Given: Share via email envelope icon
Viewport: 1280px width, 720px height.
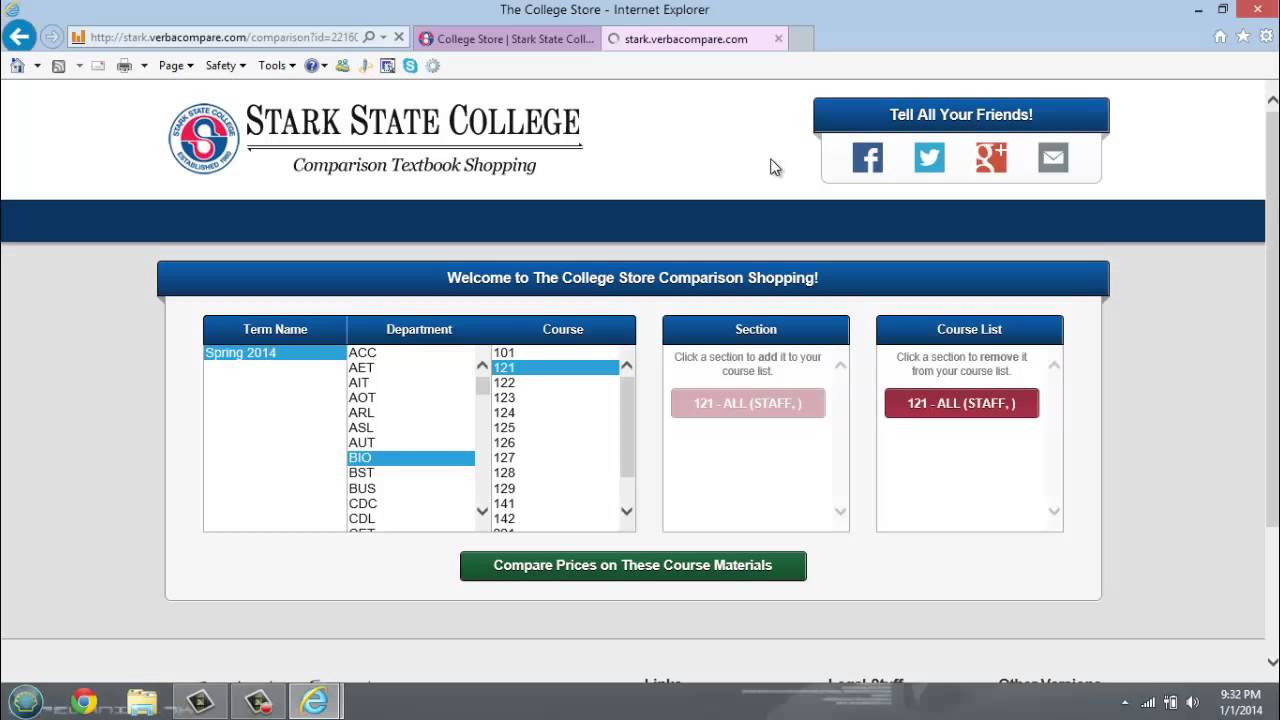Looking at the screenshot, I should point(1053,158).
